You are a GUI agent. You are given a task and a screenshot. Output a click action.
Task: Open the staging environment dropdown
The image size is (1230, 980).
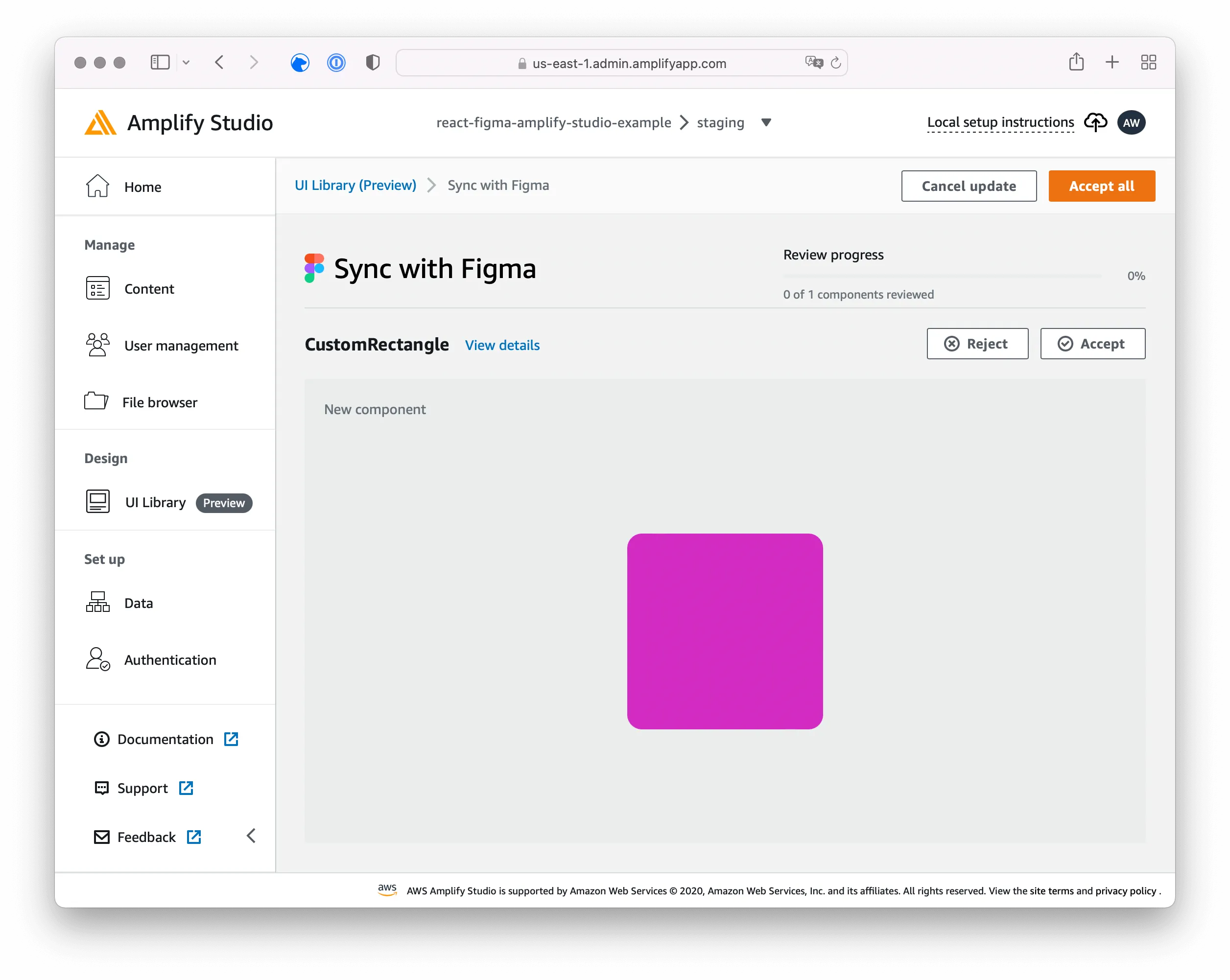767,122
